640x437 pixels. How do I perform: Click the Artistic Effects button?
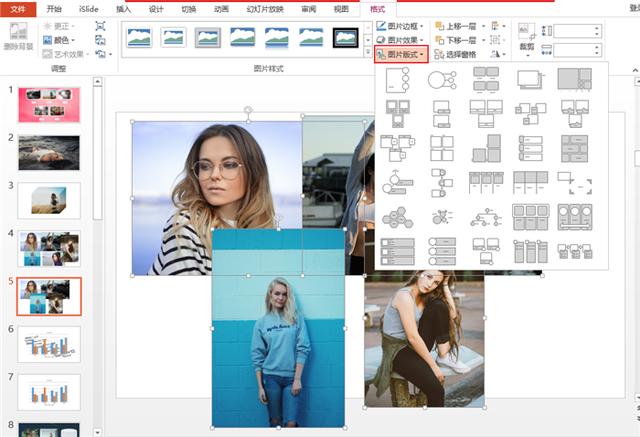65,54
